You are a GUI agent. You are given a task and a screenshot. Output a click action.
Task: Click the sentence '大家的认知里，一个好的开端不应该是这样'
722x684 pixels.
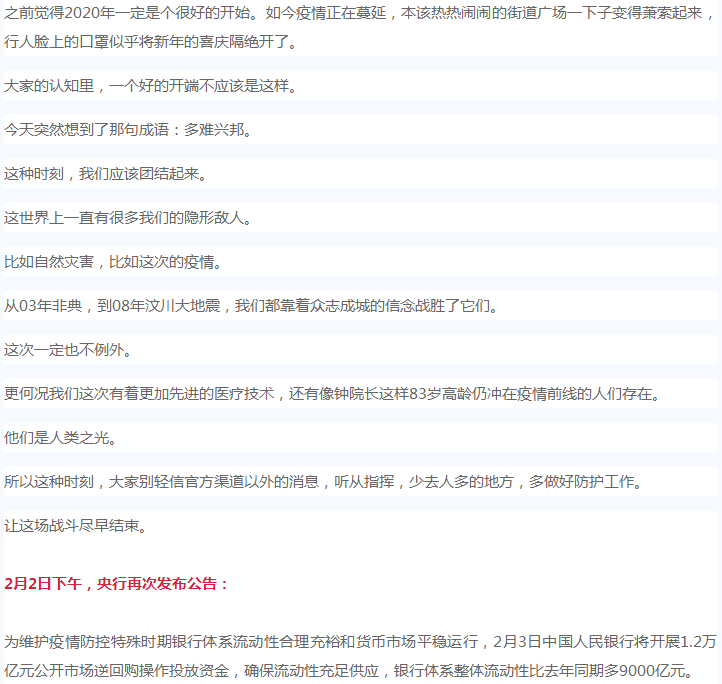150,86
